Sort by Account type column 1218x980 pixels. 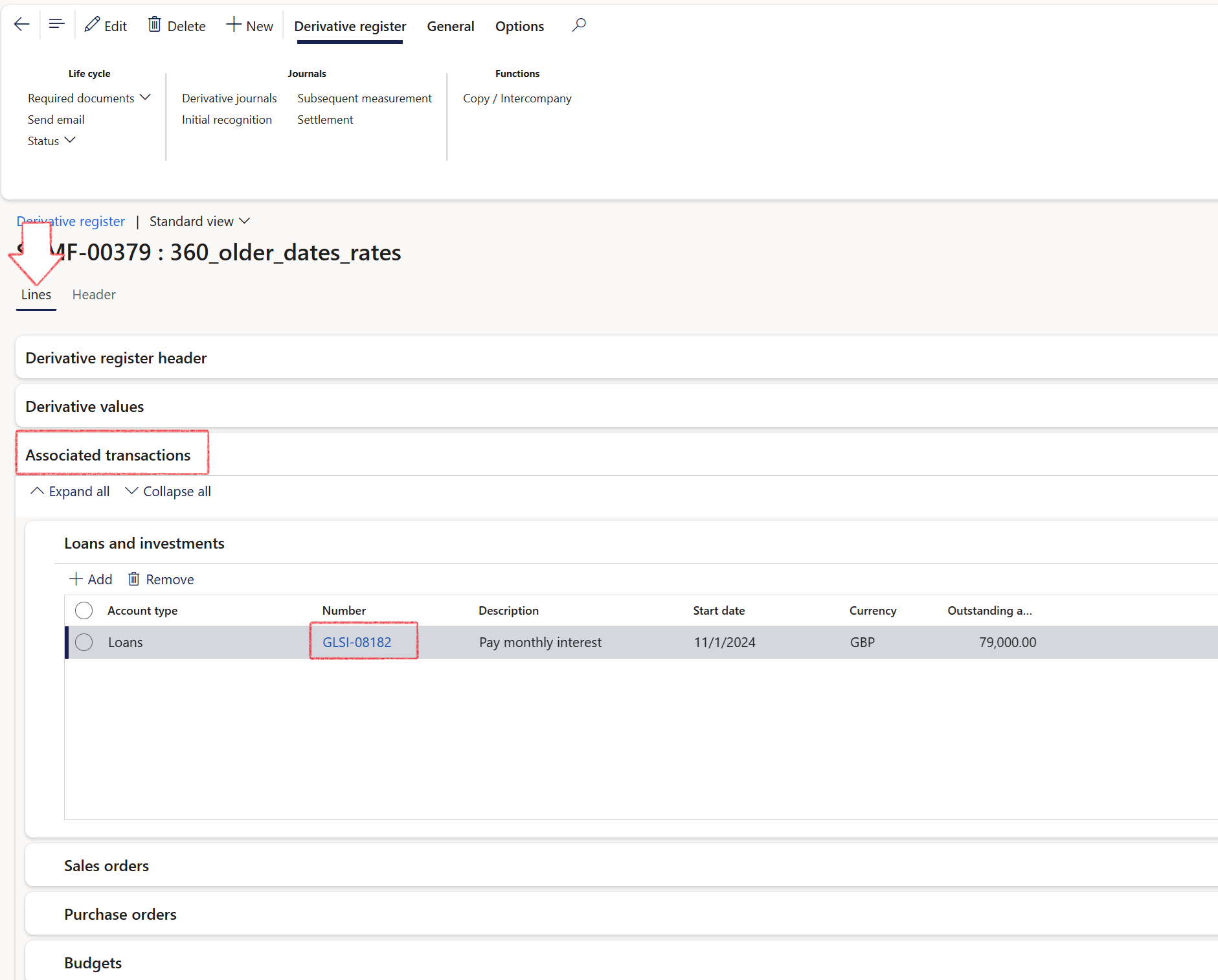coord(142,610)
